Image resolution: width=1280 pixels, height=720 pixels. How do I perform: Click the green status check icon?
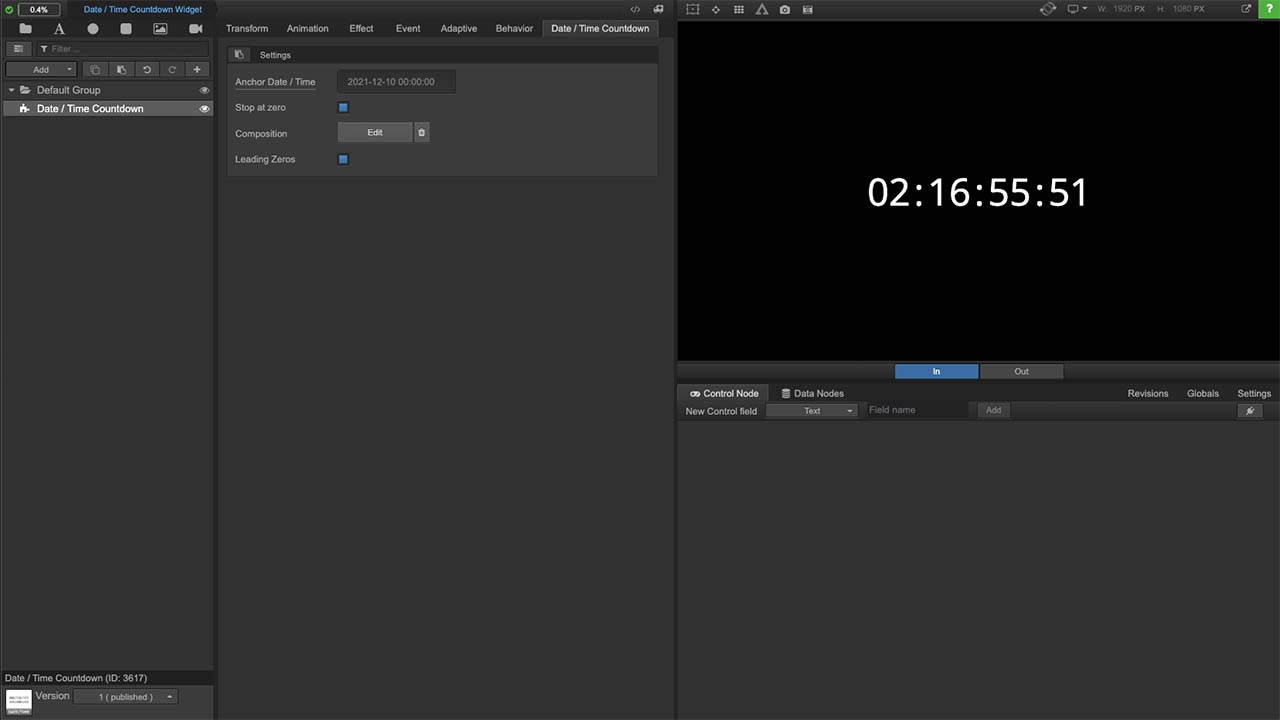tap(9, 10)
